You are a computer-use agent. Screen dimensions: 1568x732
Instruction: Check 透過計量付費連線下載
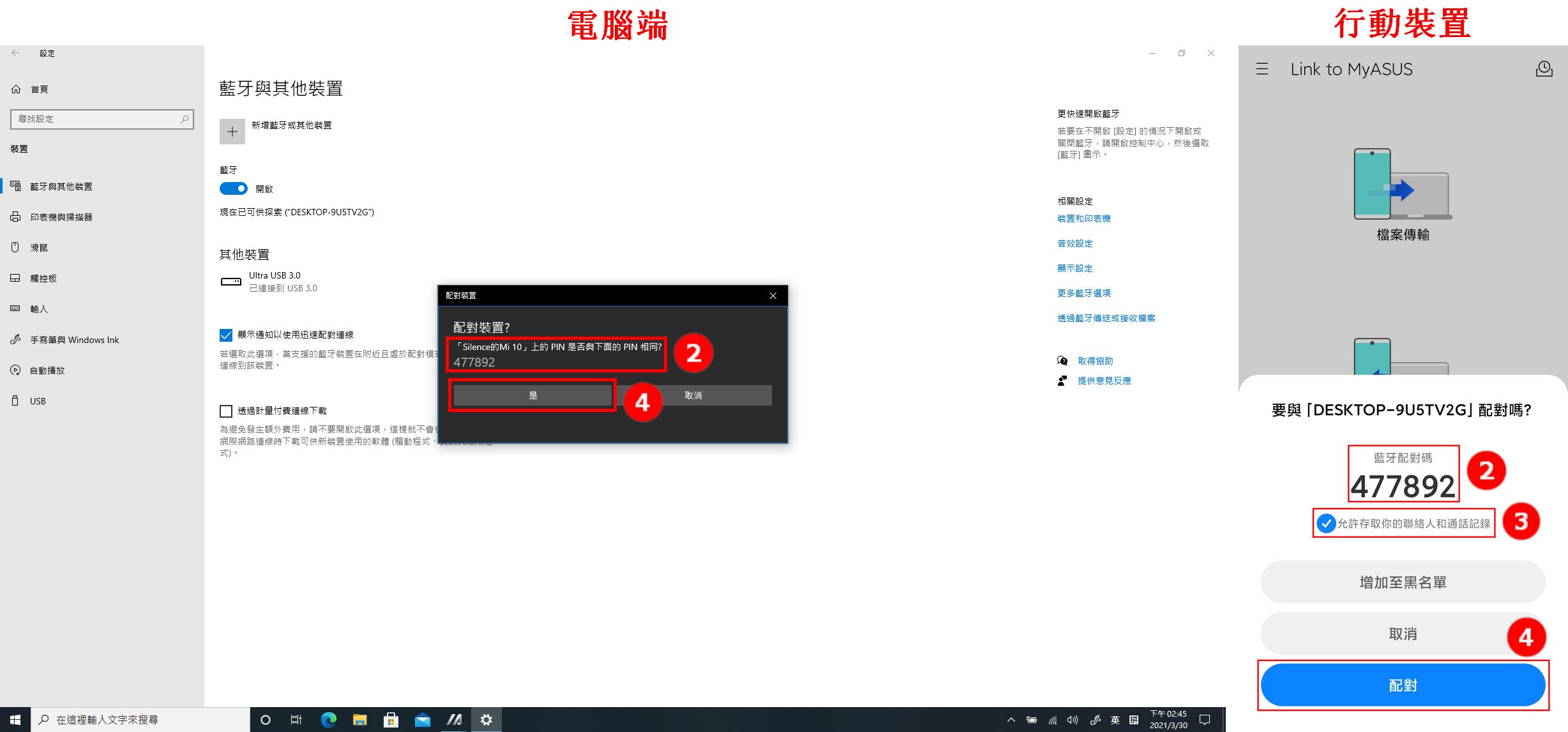click(226, 411)
